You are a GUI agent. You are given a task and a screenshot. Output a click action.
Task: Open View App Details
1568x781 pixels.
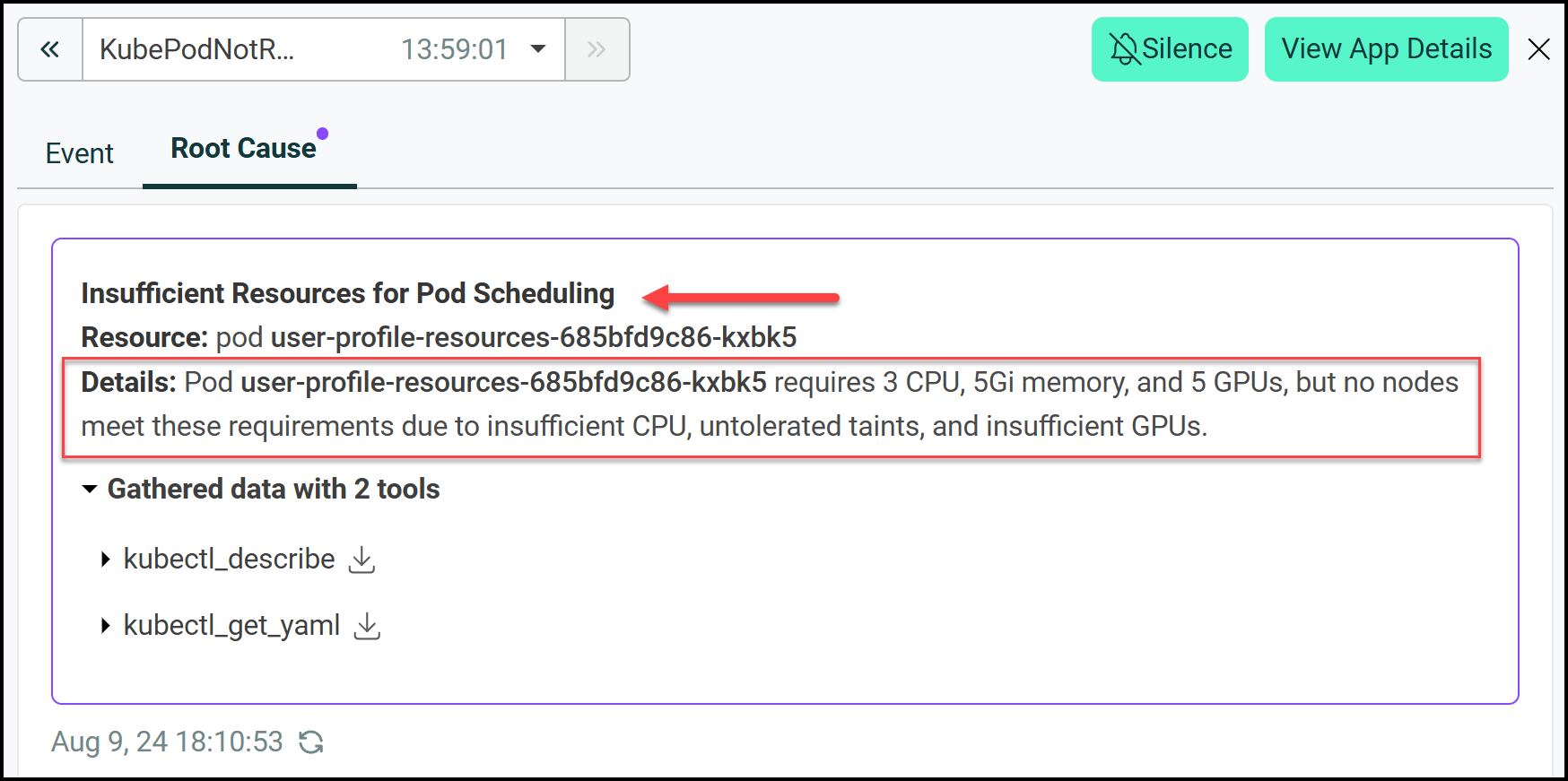click(x=1386, y=49)
